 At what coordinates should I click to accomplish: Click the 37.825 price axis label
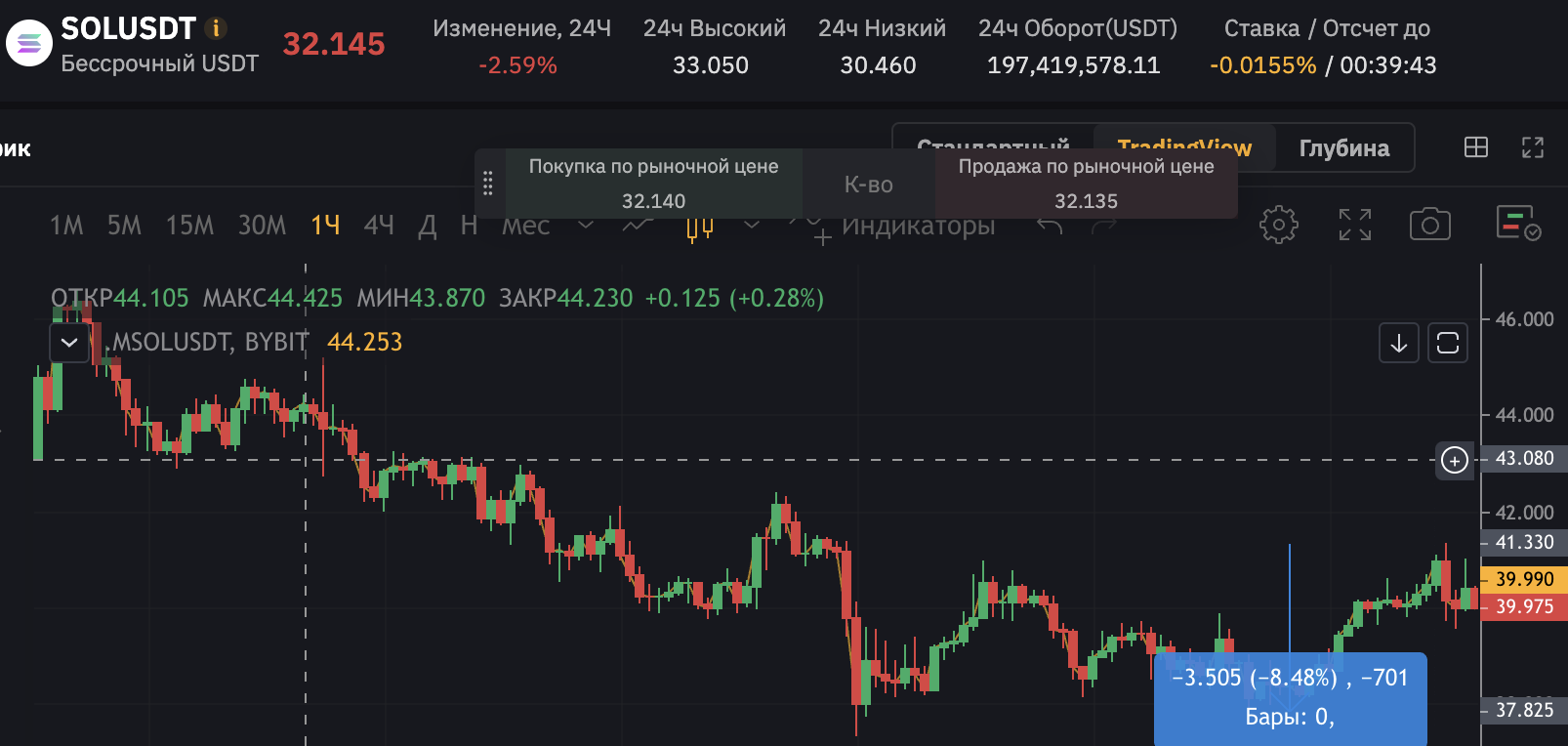tap(1524, 710)
